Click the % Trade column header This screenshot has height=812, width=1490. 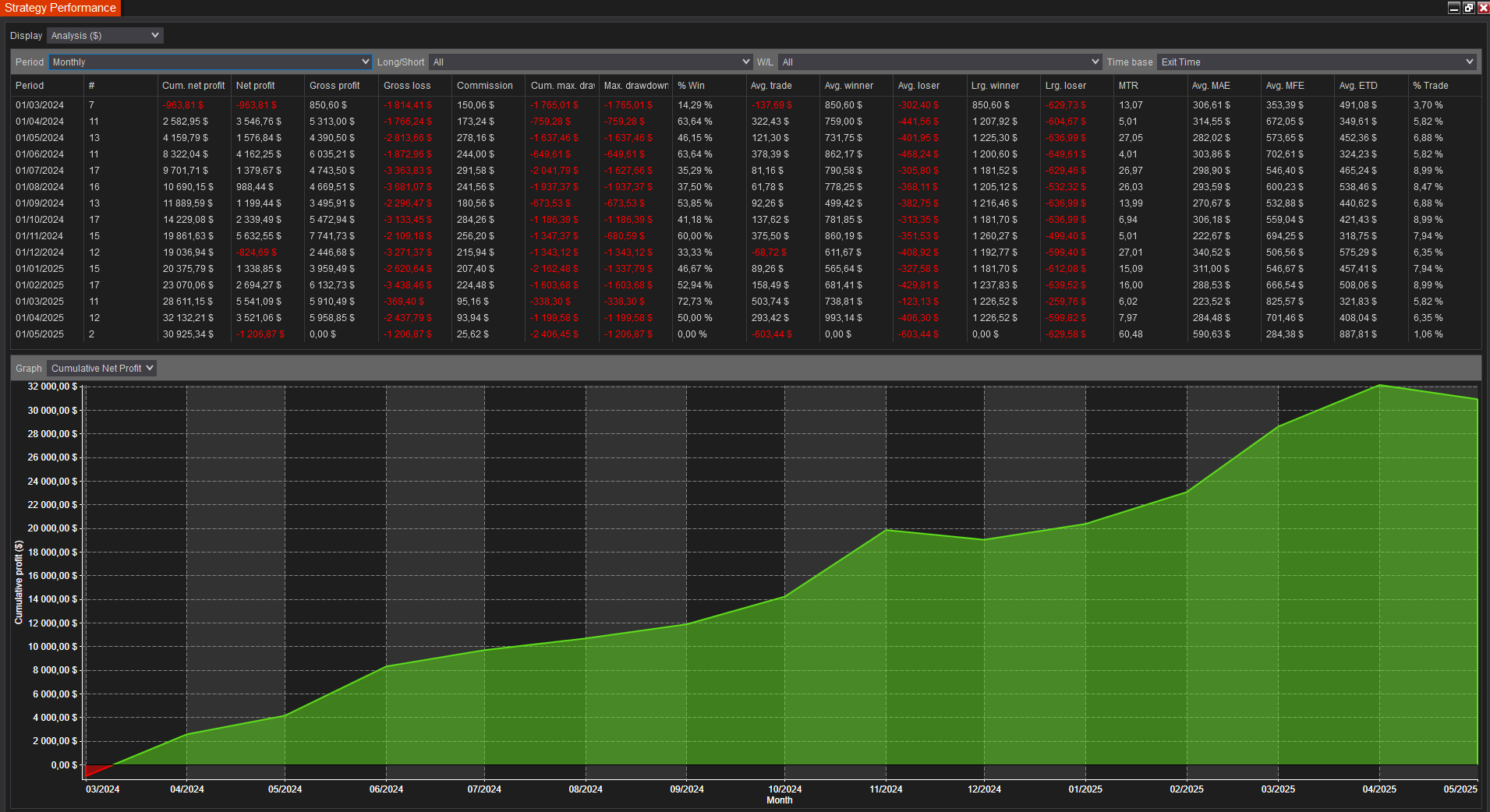[1444, 86]
